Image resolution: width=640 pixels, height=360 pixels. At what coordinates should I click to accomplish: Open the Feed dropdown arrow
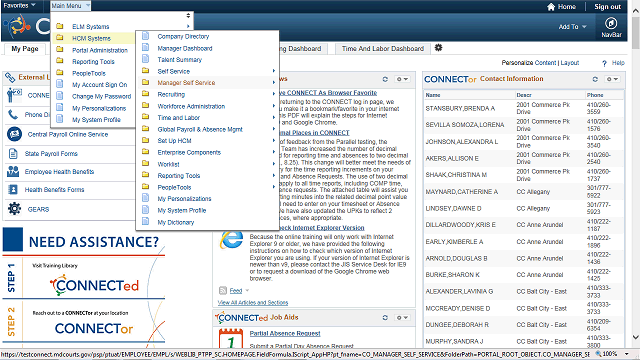[247, 290]
